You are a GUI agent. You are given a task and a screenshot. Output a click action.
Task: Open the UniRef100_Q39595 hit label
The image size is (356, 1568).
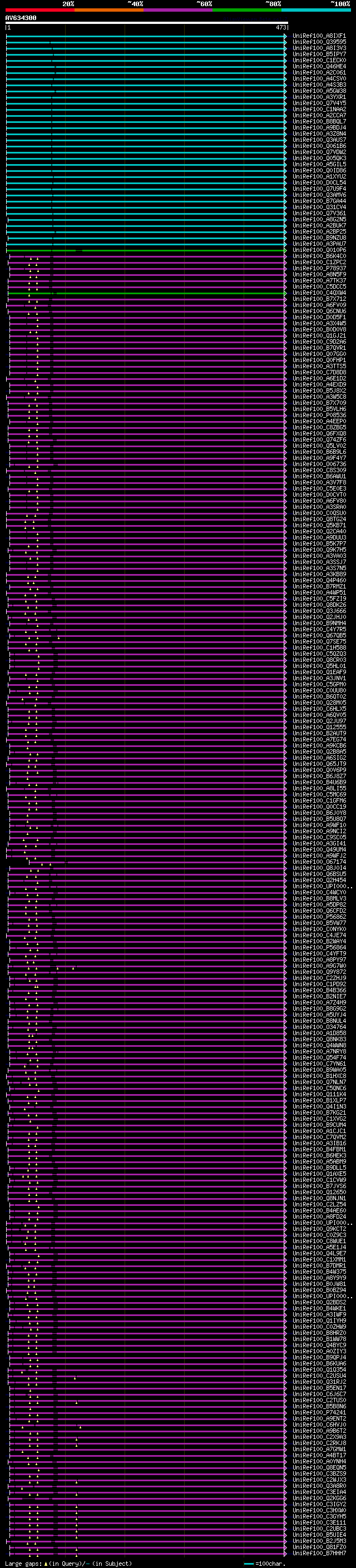[319, 42]
